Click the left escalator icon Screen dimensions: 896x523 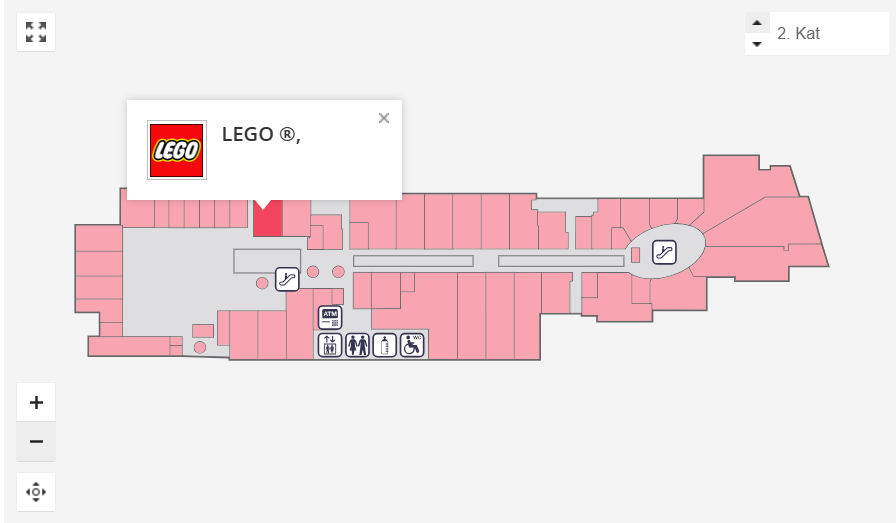tap(287, 279)
